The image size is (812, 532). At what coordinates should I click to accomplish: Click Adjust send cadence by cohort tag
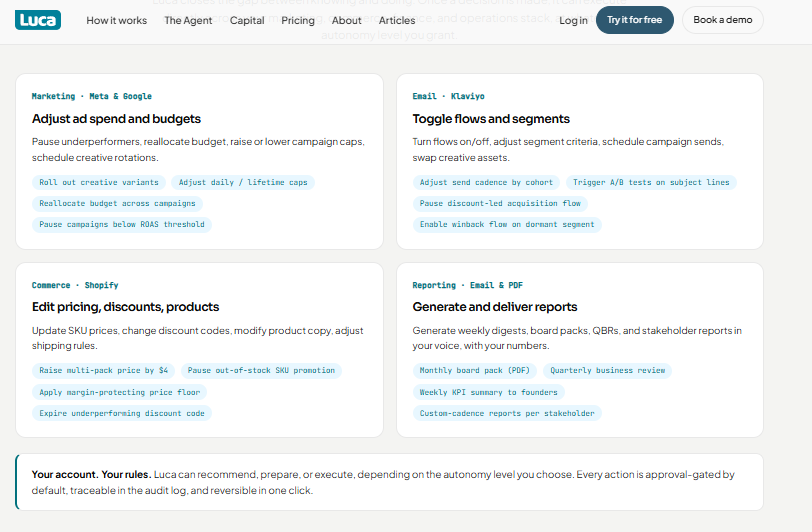pos(486,182)
